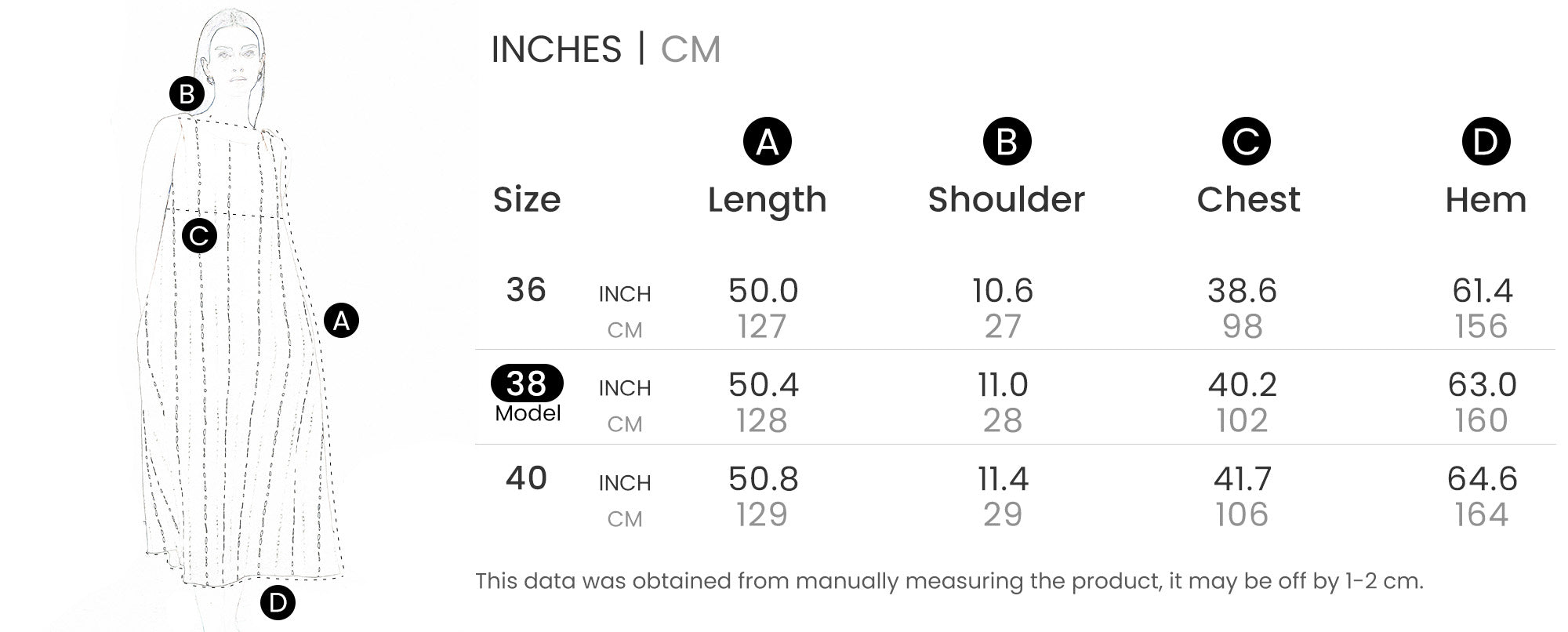1568x632 pixels.
Task: Select size 36 row label
Action: 526,290
